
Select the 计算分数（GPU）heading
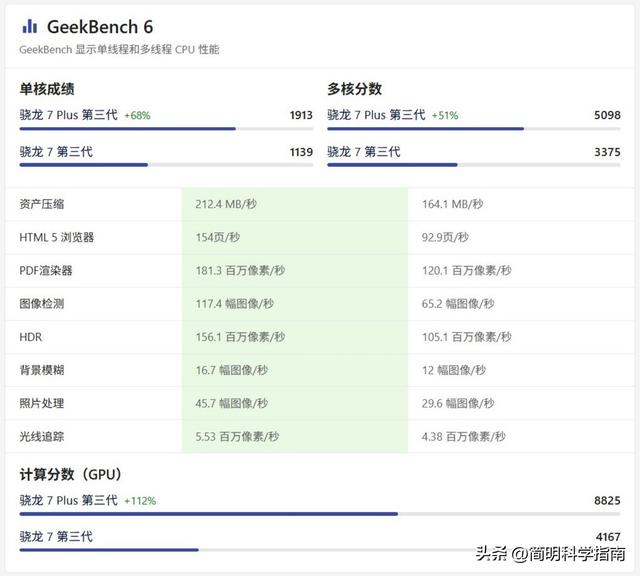coord(71,474)
